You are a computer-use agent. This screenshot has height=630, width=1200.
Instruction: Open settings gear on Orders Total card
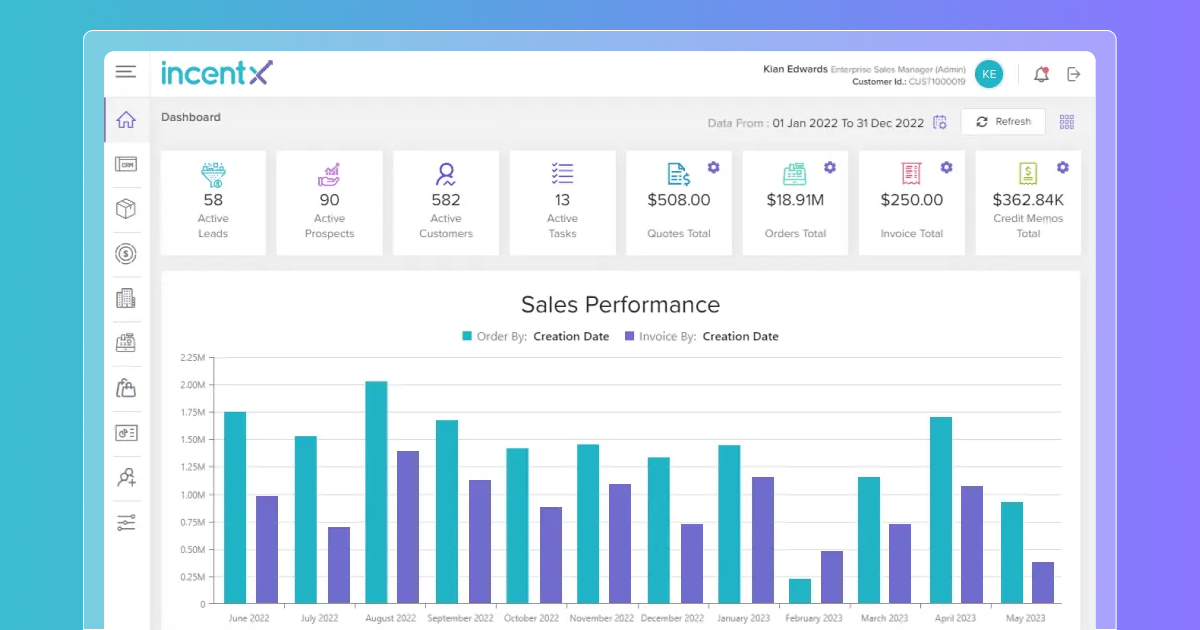pyautogui.click(x=829, y=167)
